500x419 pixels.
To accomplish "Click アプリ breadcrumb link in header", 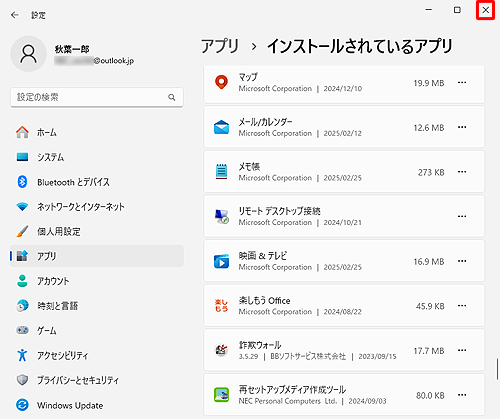I will (x=220, y=46).
